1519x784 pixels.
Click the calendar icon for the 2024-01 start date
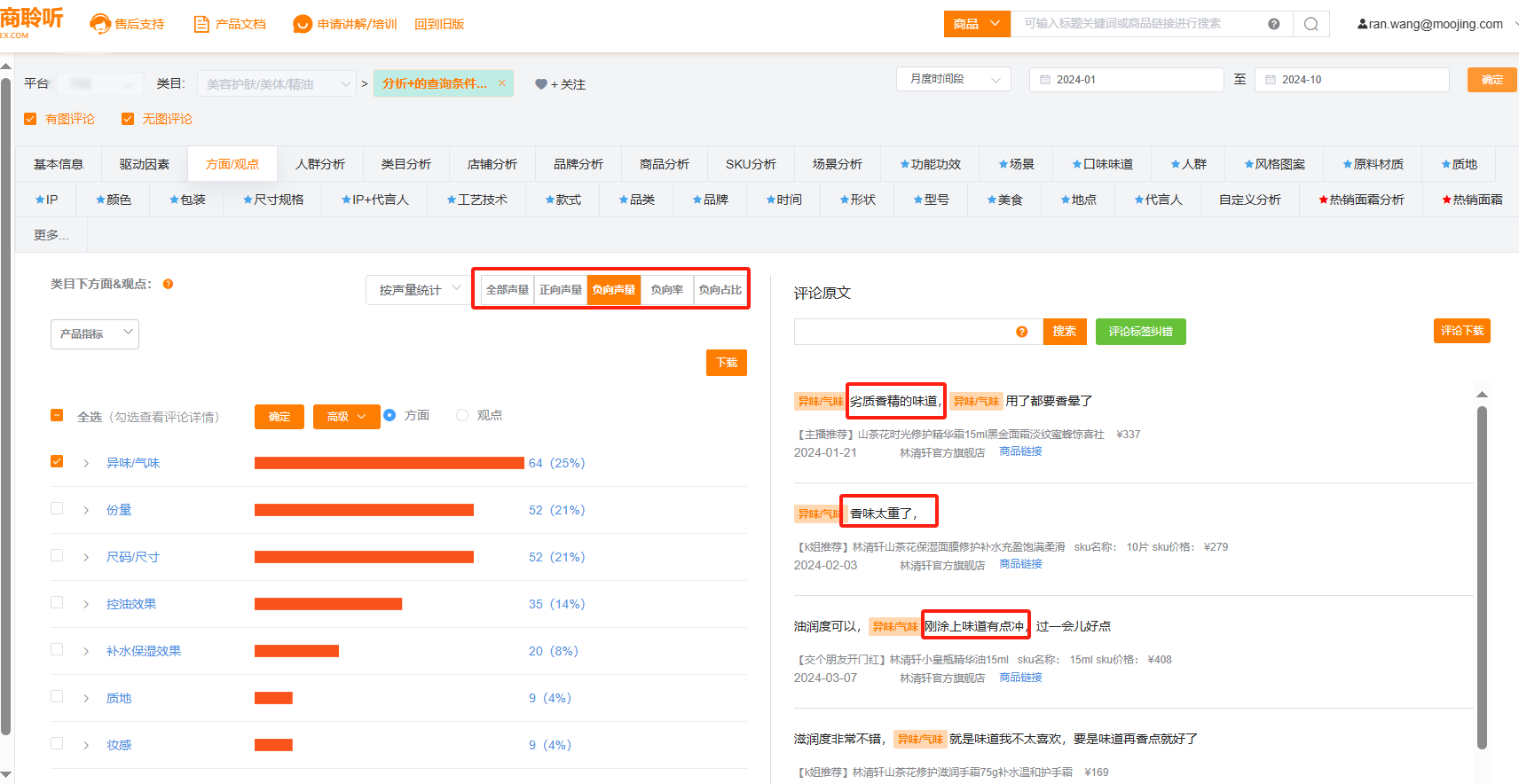[x=1045, y=80]
